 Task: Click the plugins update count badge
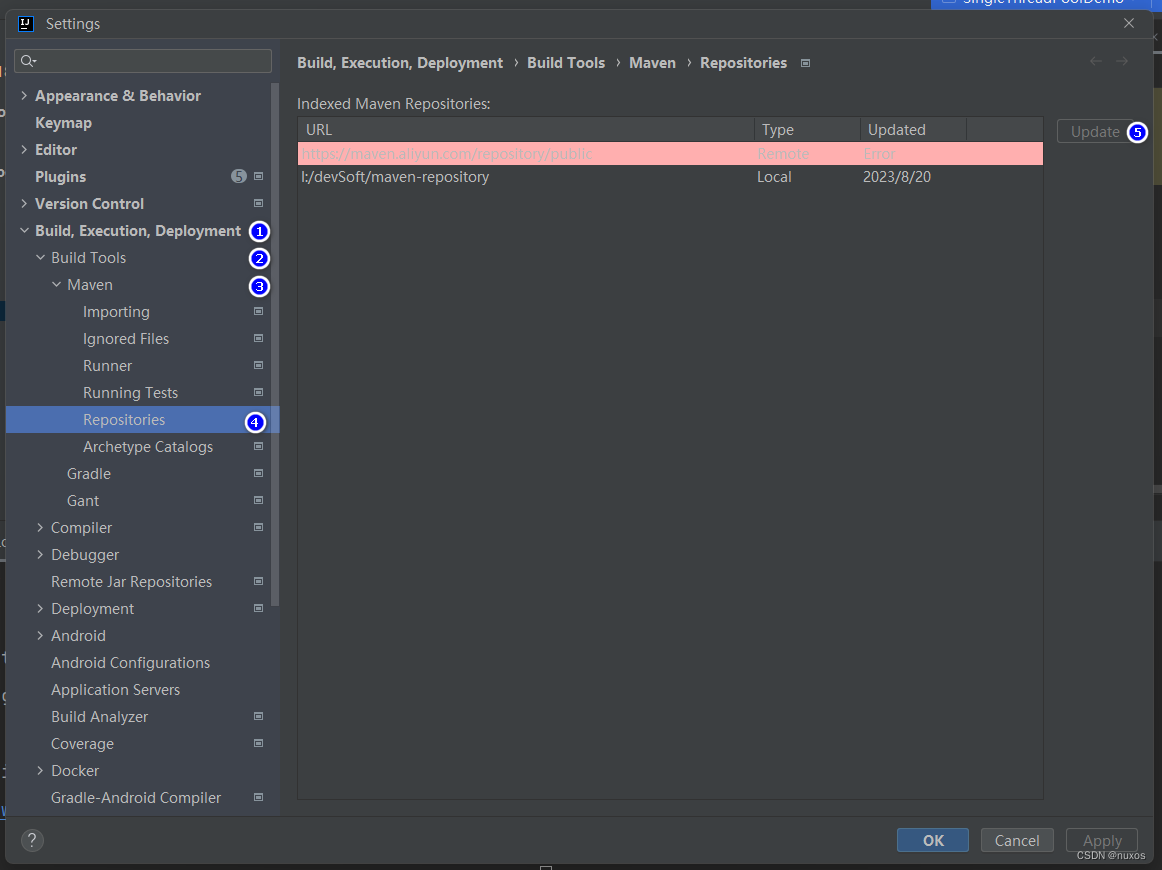pyautogui.click(x=238, y=176)
